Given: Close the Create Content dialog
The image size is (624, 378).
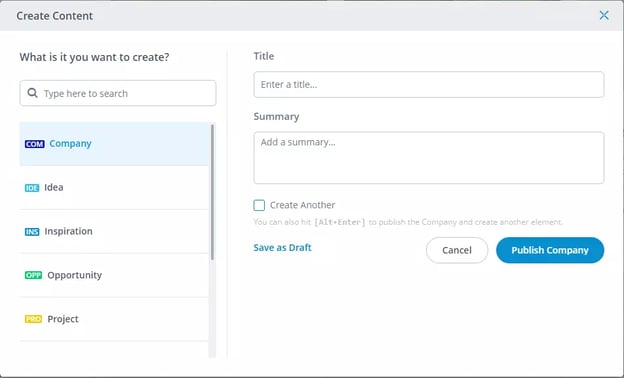Looking at the screenshot, I should point(604,16).
